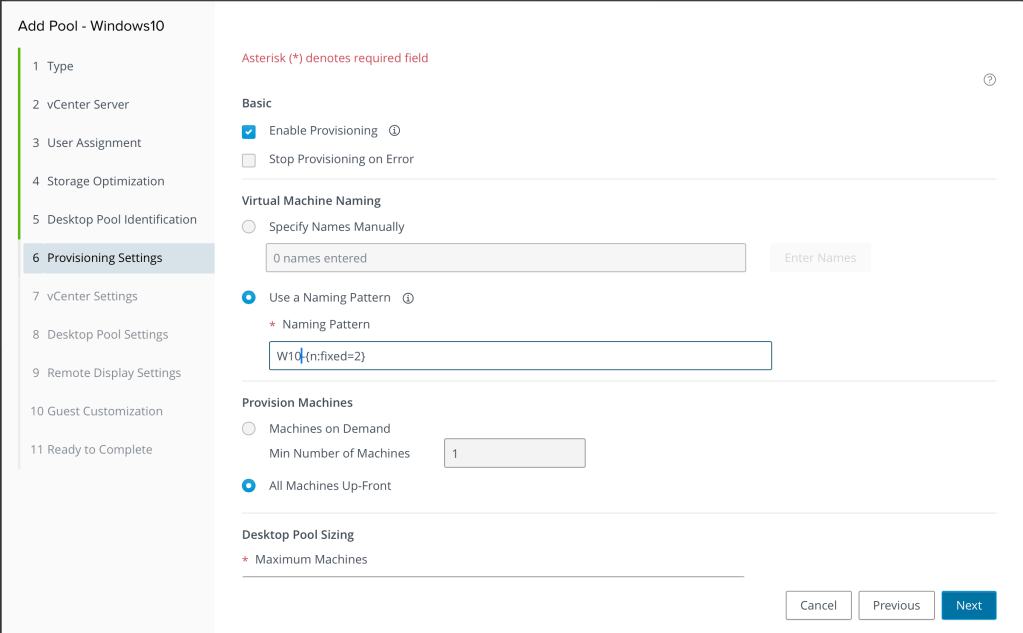Select Use a Naming Pattern option
The image size is (1023, 633).
249,298
